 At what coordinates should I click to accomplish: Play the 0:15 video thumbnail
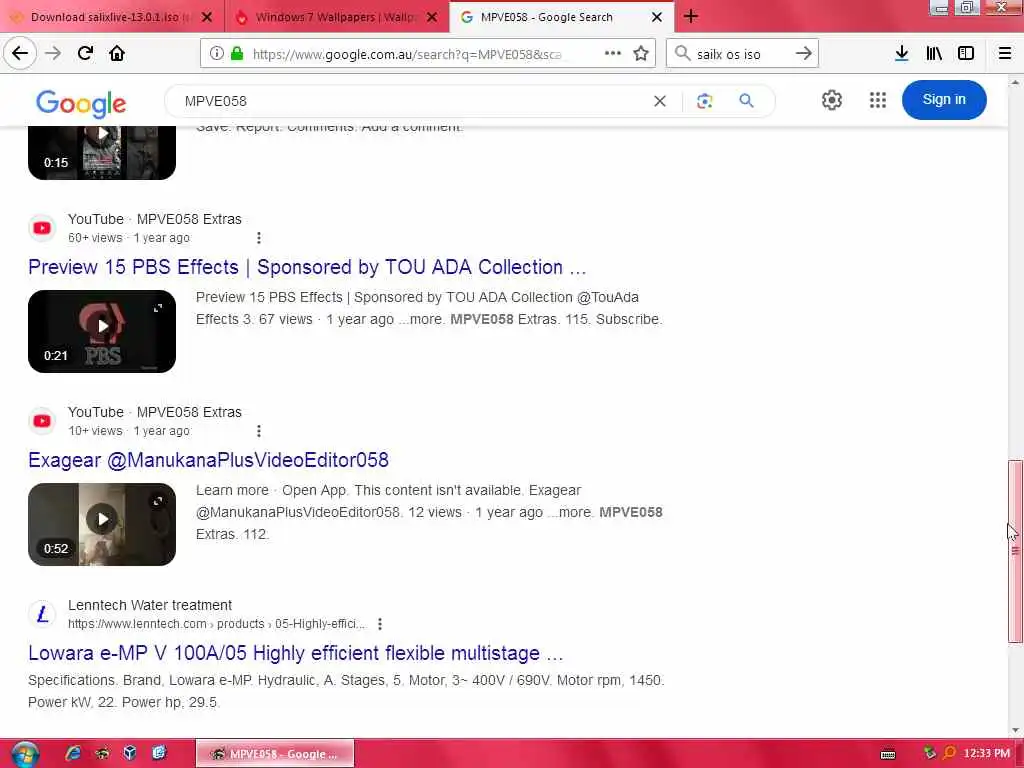coord(102,153)
